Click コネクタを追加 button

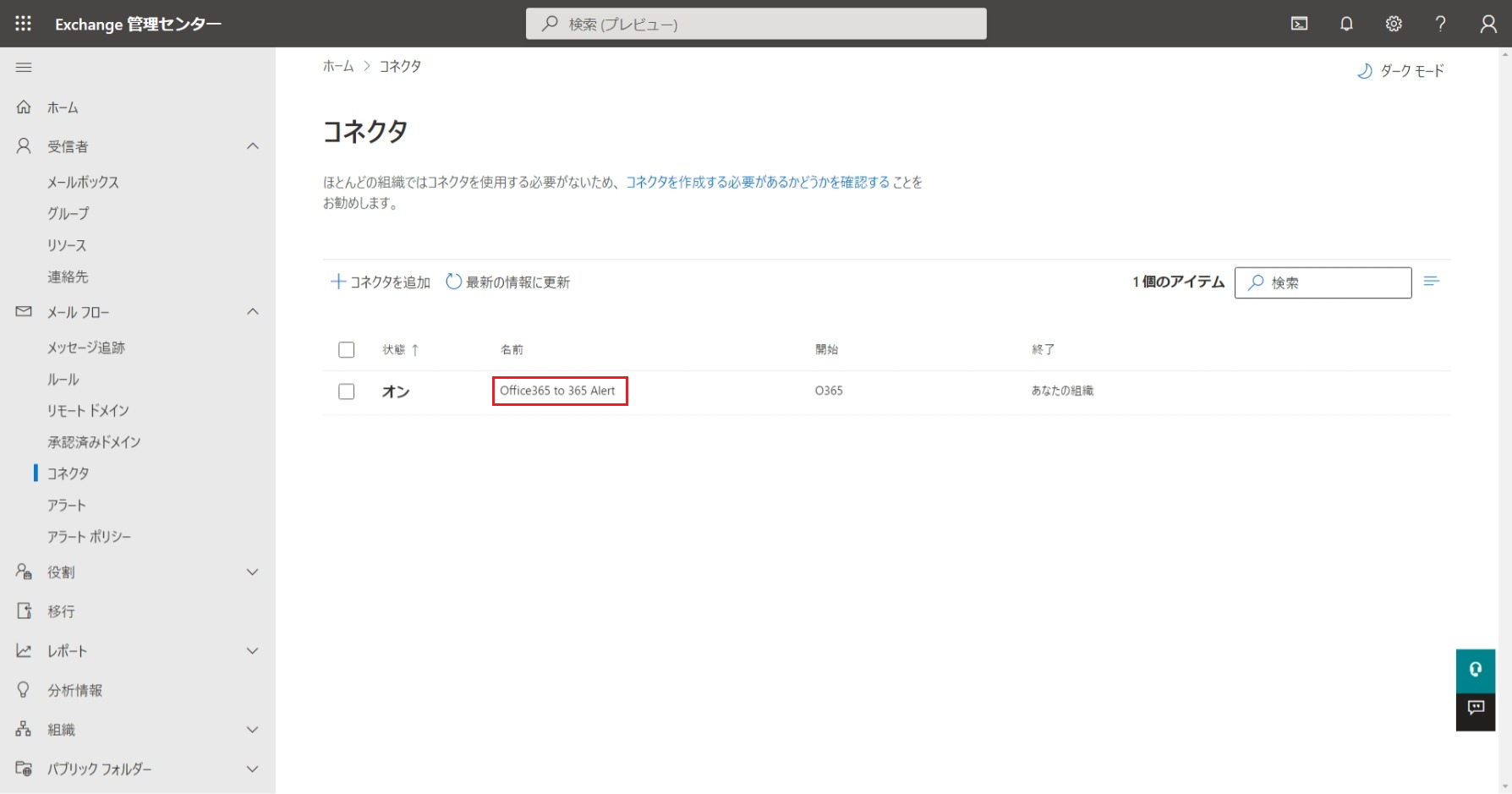click(381, 282)
